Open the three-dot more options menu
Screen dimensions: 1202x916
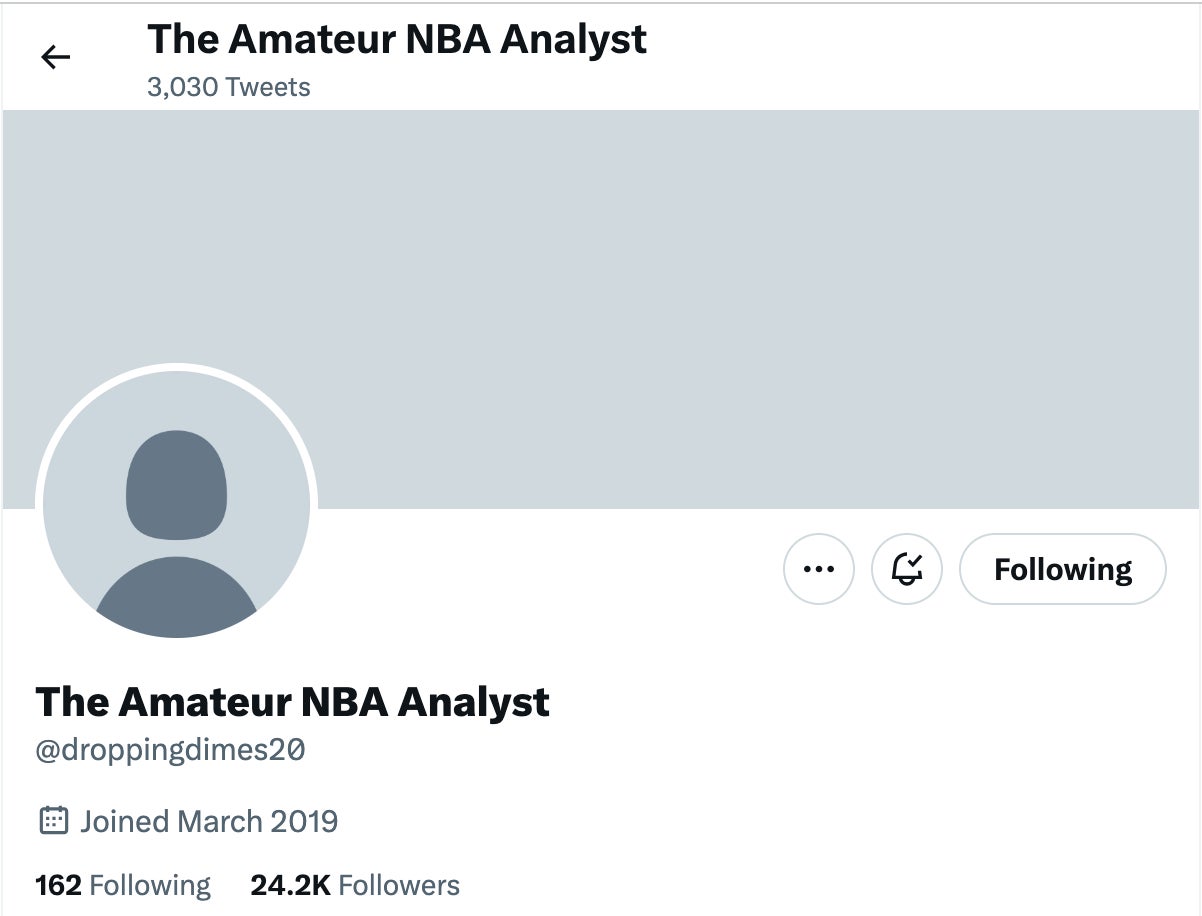(x=819, y=569)
